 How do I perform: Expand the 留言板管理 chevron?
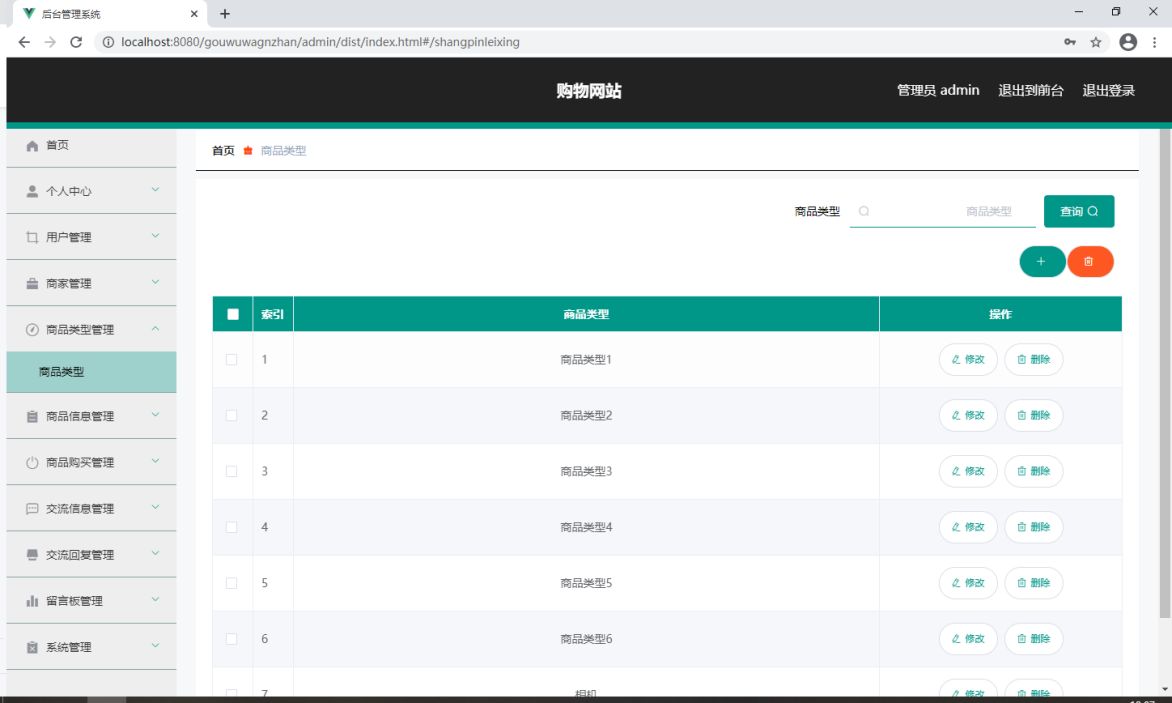(x=155, y=599)
